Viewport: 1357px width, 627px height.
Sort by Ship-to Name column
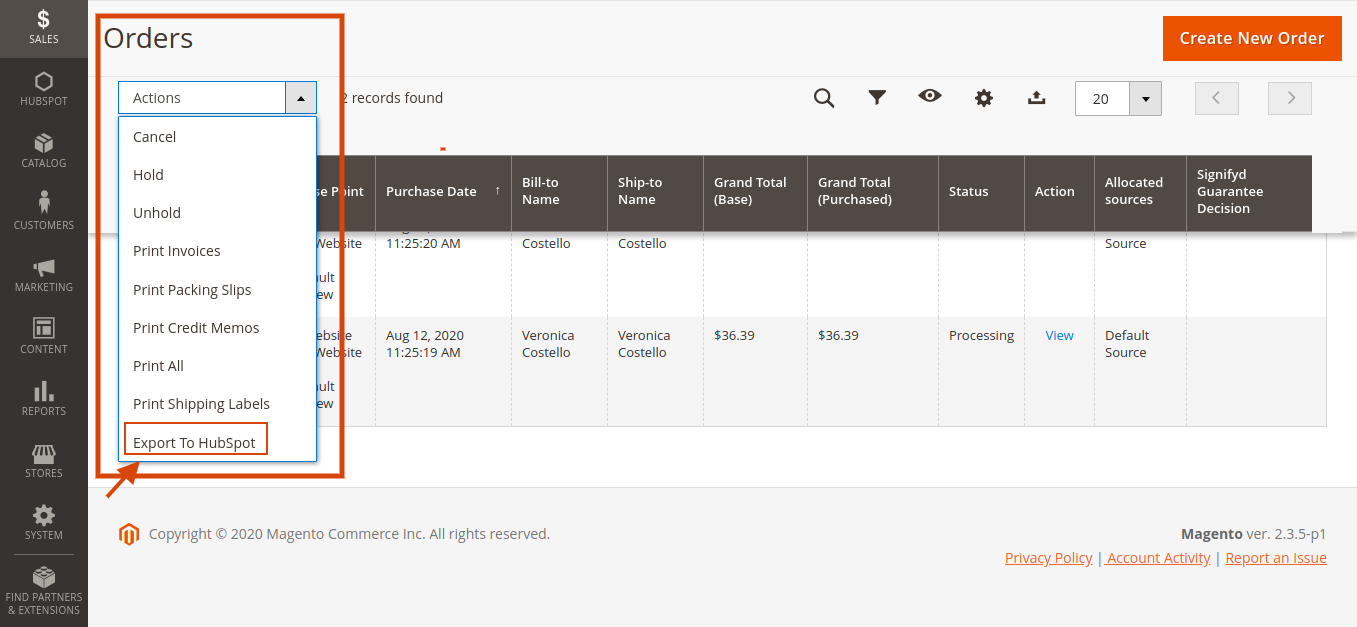coord(655,192)
